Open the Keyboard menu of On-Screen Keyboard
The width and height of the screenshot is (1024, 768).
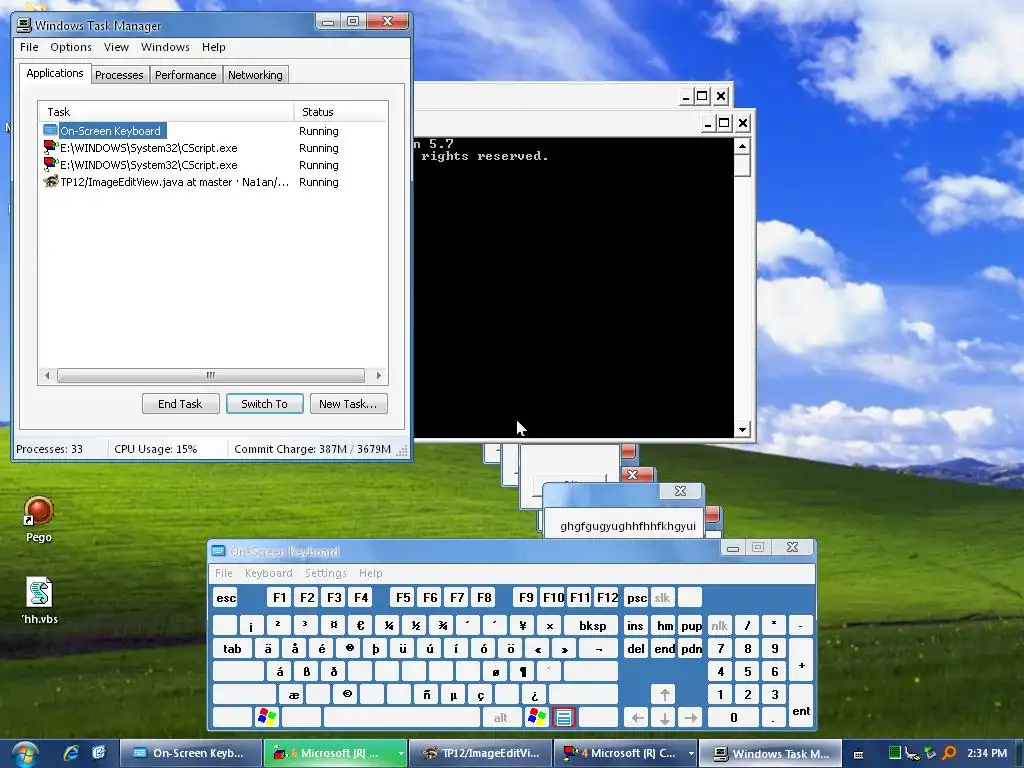[268, 573]
